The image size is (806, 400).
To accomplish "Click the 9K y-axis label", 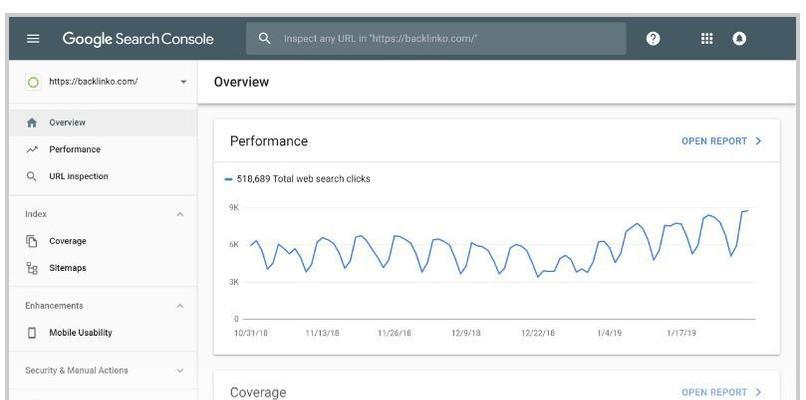I will tap(234, 207).
